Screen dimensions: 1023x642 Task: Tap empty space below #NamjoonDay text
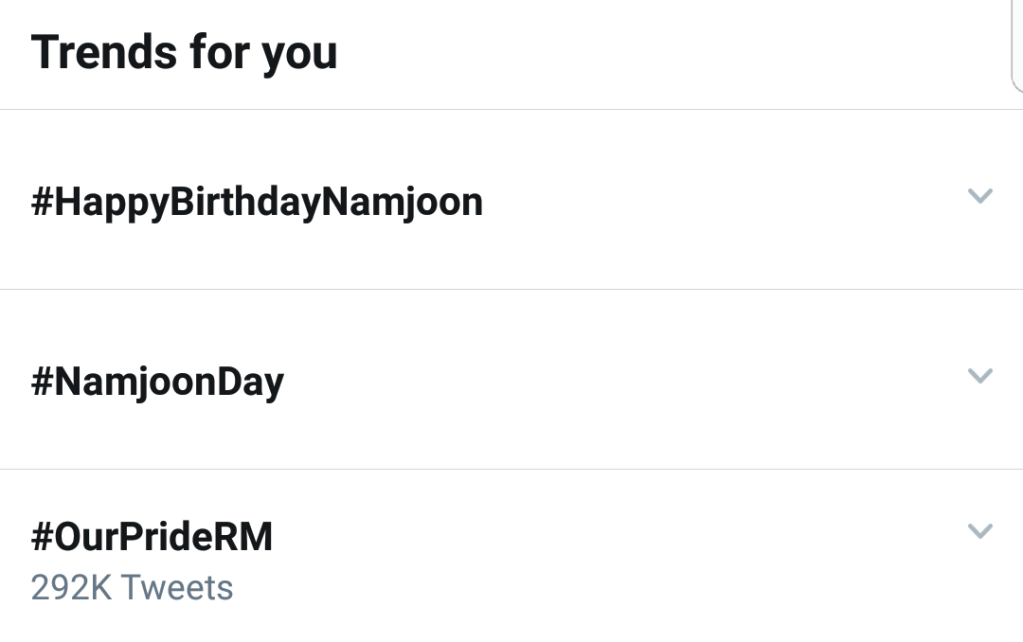pyautogui.click(x=158, y=435)
